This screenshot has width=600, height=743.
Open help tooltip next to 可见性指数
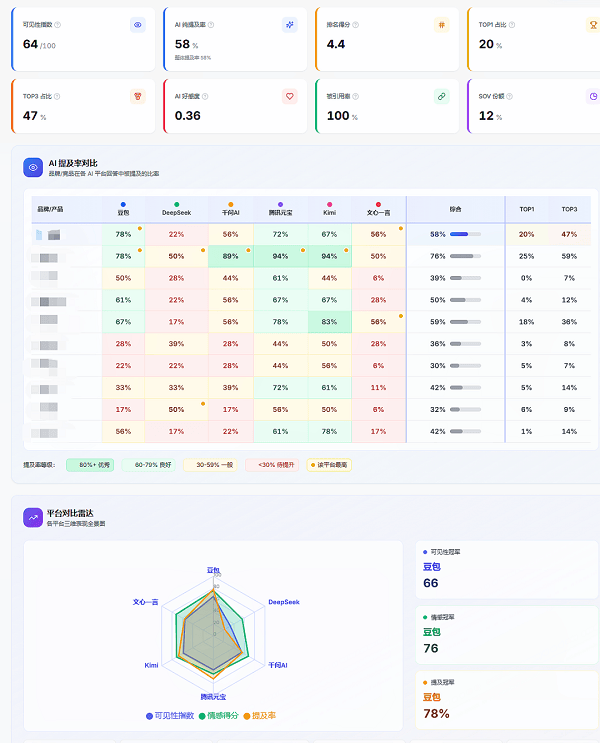pyautogui.click(x=57, y=25)
